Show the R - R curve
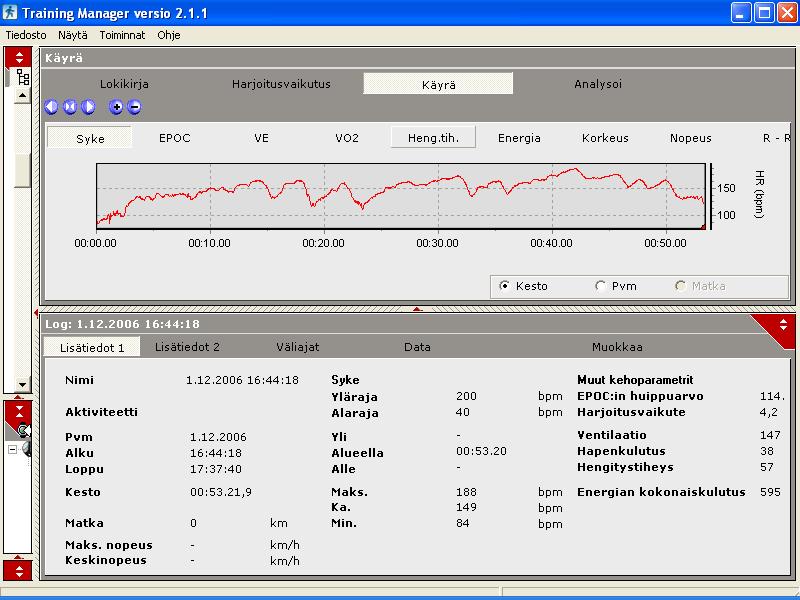This screenshot has width=800, height=600. (x=776, y=138)
